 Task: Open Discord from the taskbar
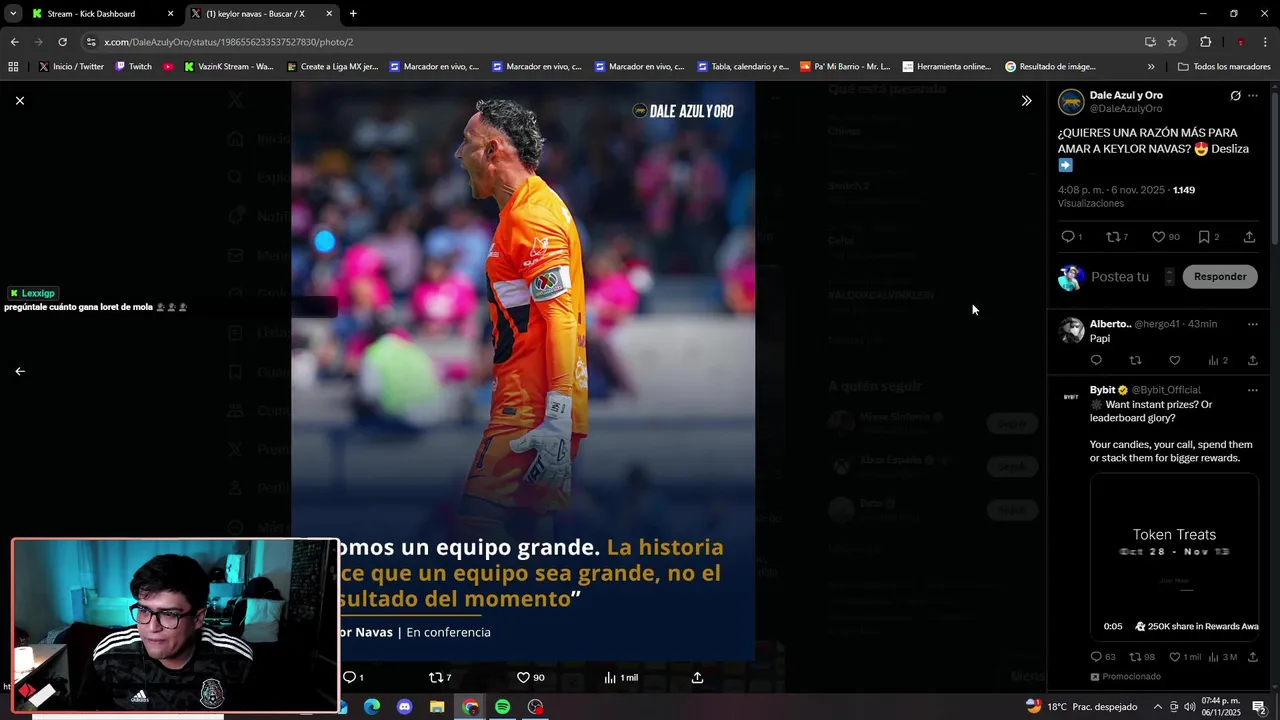pyautogui.click(x=404, y=707)
